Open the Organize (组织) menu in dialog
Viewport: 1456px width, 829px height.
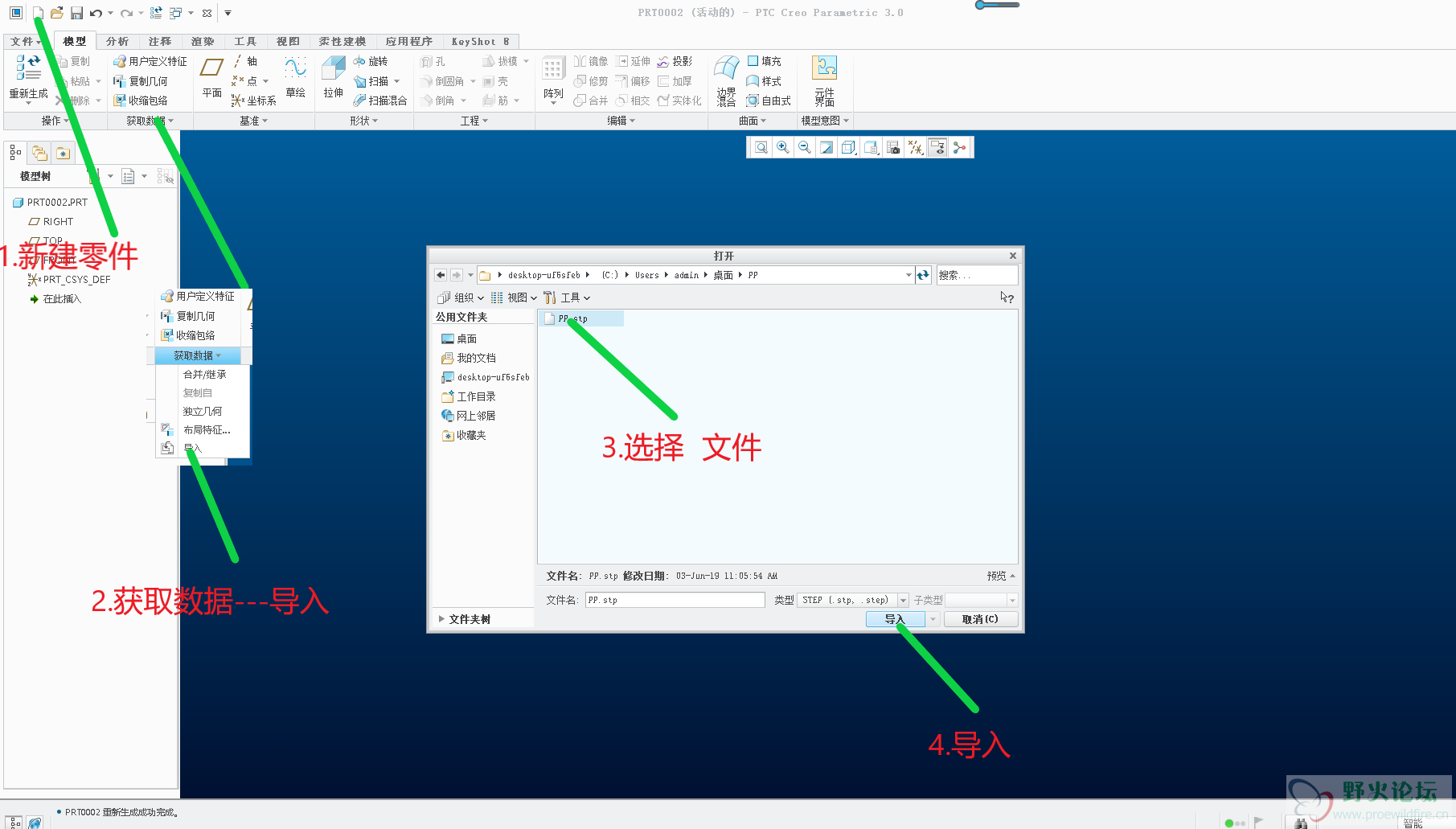pyautogui.click(x=461, y=298)
